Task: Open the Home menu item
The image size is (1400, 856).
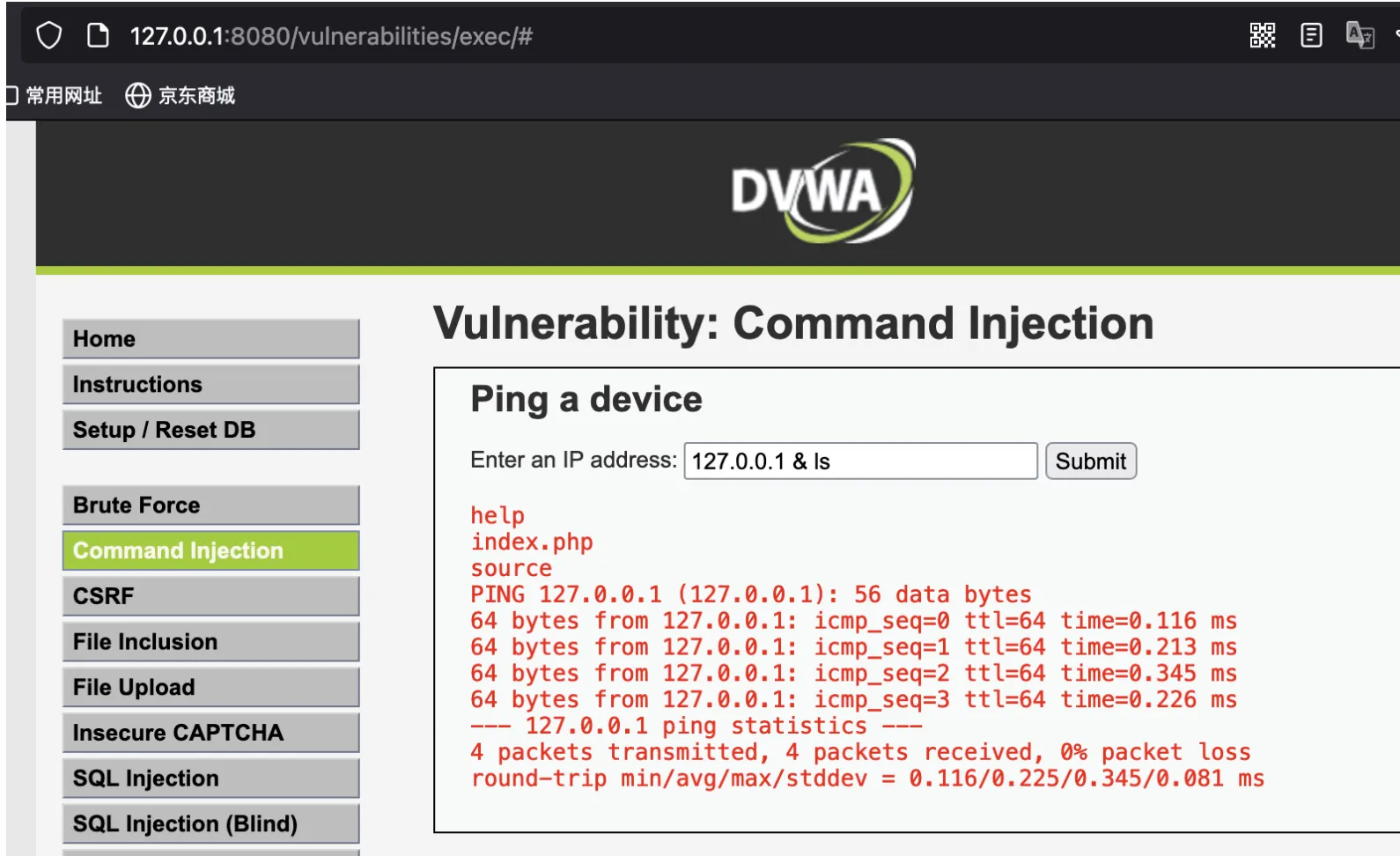Action: (211, 339)
